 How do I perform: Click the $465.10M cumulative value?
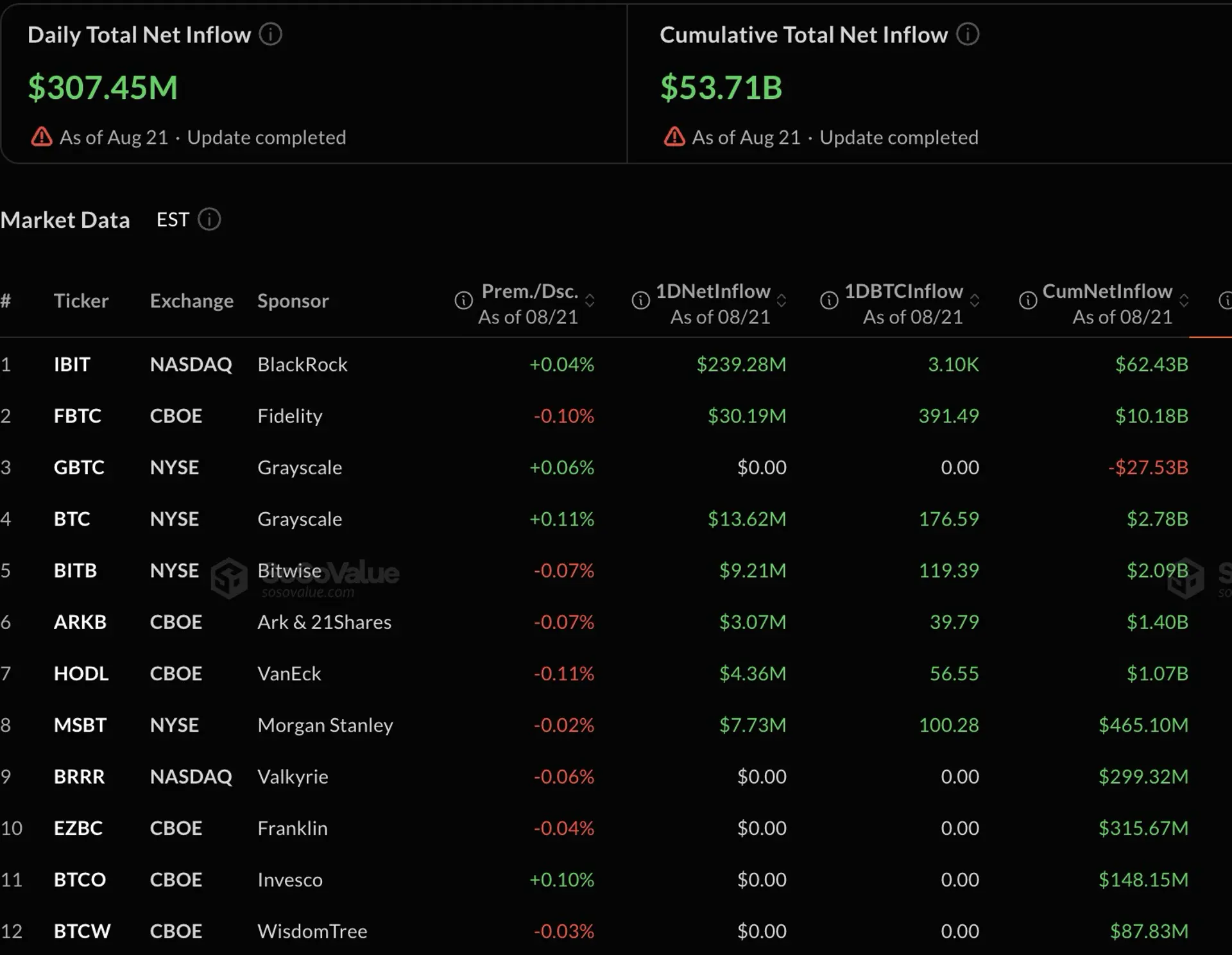1143,725
